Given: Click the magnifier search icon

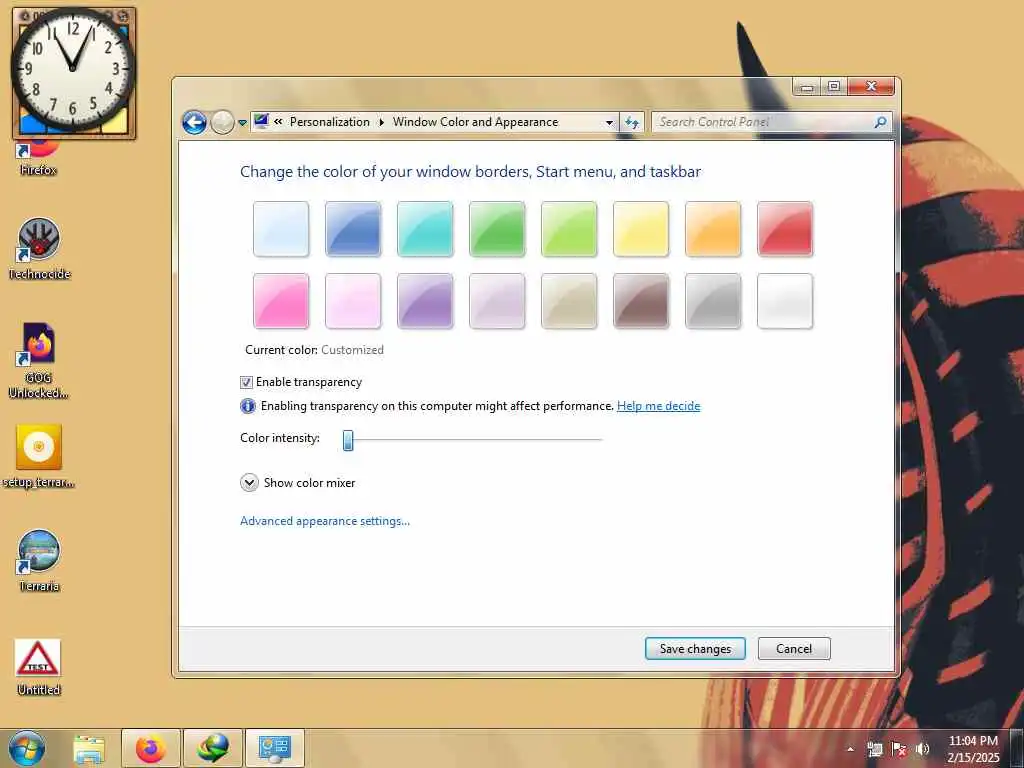Looking at the screenshot, I should 880,122.
